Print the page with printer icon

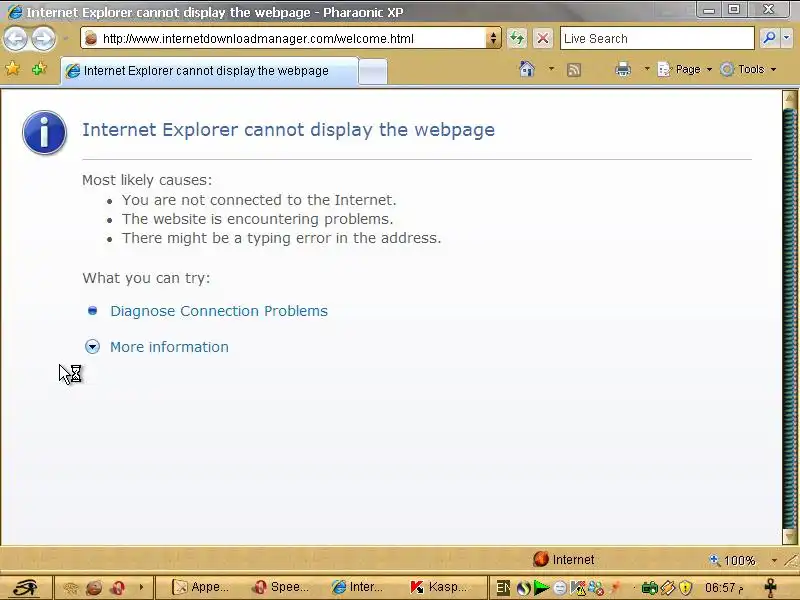623,69
